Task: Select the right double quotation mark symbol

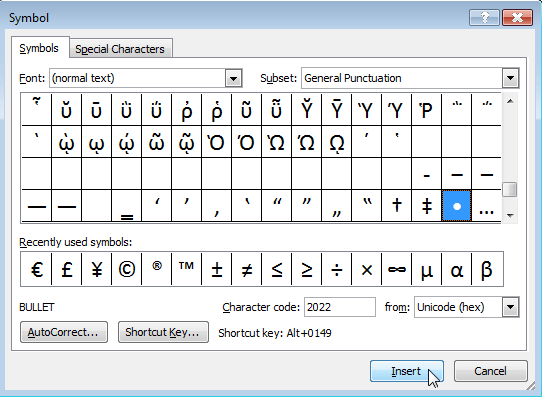Action: [x=307, y=206]
